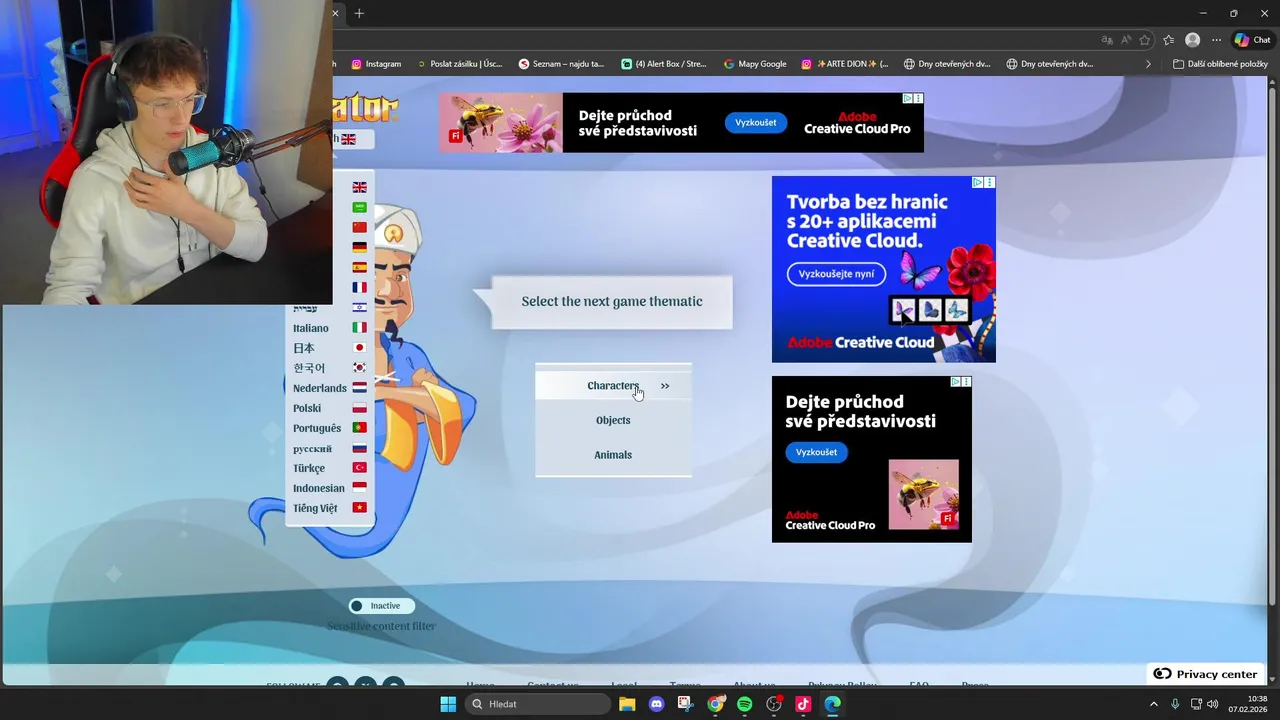This screenshot has width=1280, height=720.
Task: Click the Hledat taskbar search box
Action: 538,704
